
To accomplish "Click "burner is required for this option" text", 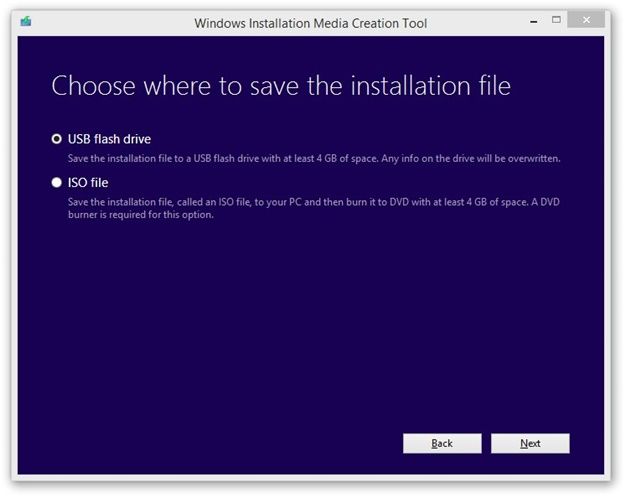I will [141, 215].
